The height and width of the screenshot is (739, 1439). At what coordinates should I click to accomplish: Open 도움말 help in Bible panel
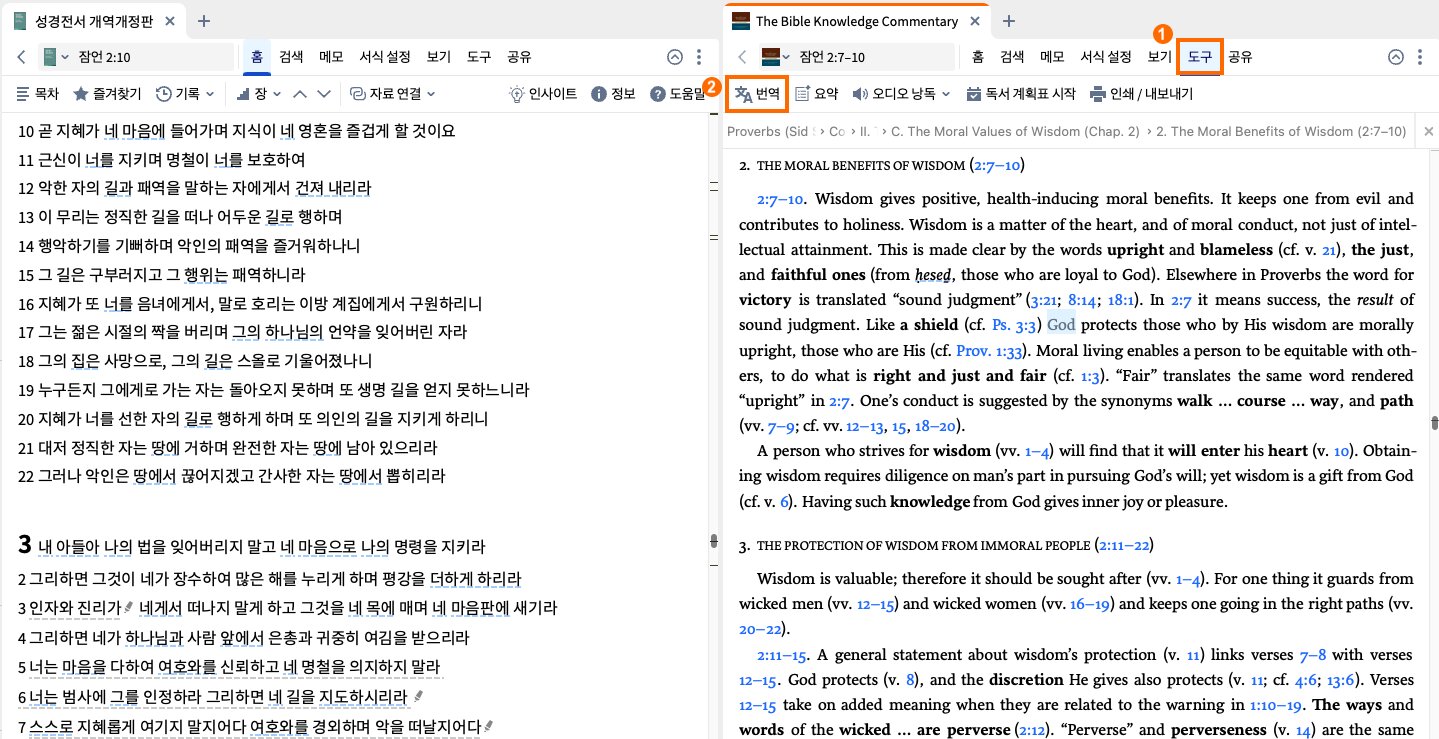pyautogui.click(x=677, y=94)
